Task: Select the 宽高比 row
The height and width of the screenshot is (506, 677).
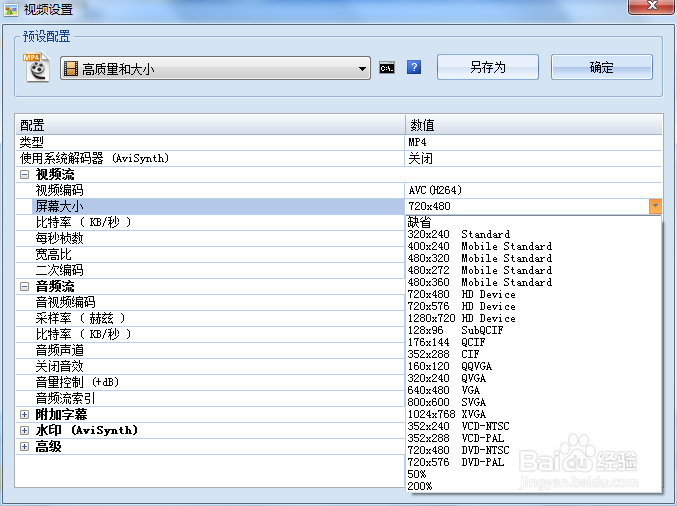Action: (210, 254)
